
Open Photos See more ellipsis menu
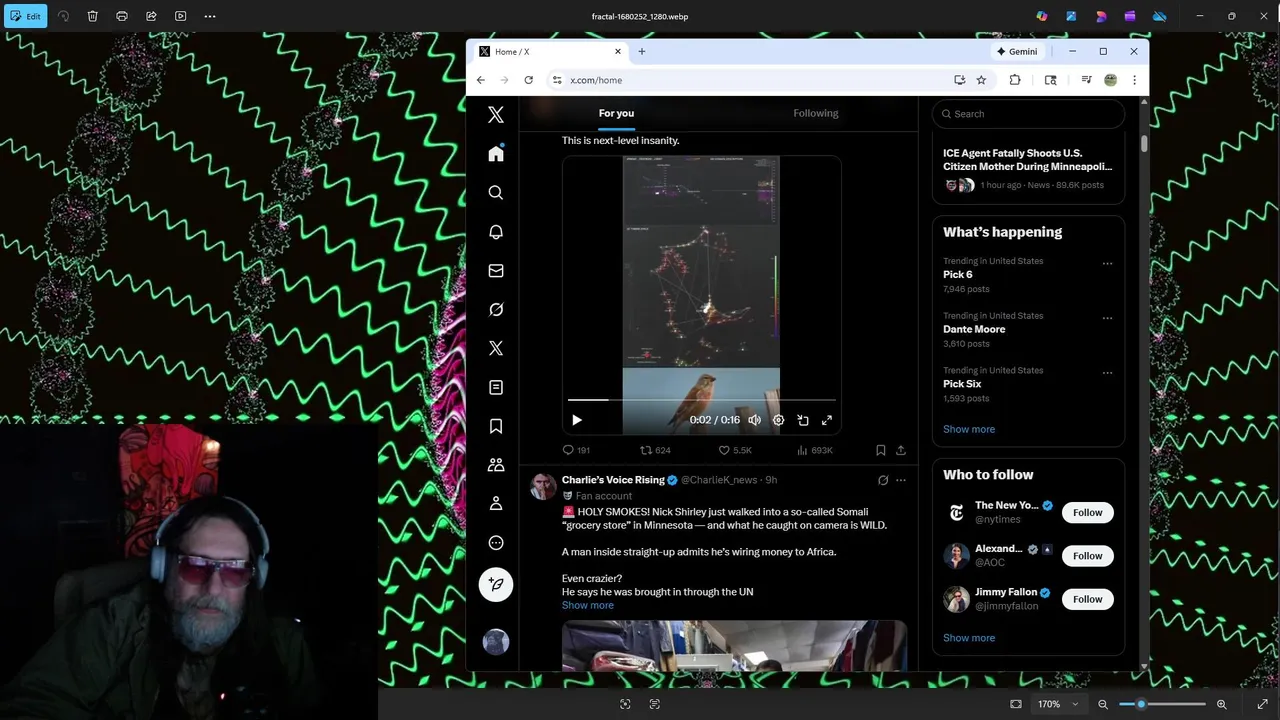click(x=210, y=16)
